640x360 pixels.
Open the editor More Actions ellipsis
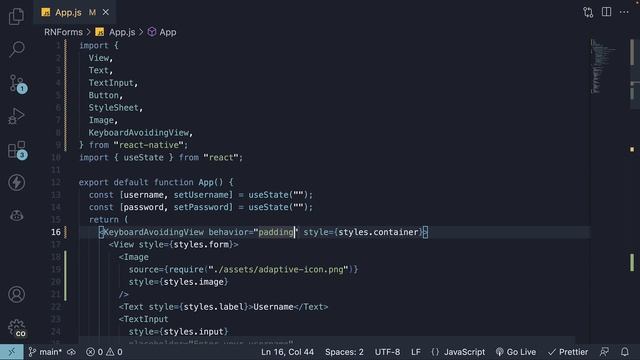pyautogui.click(x=624, y=12)
